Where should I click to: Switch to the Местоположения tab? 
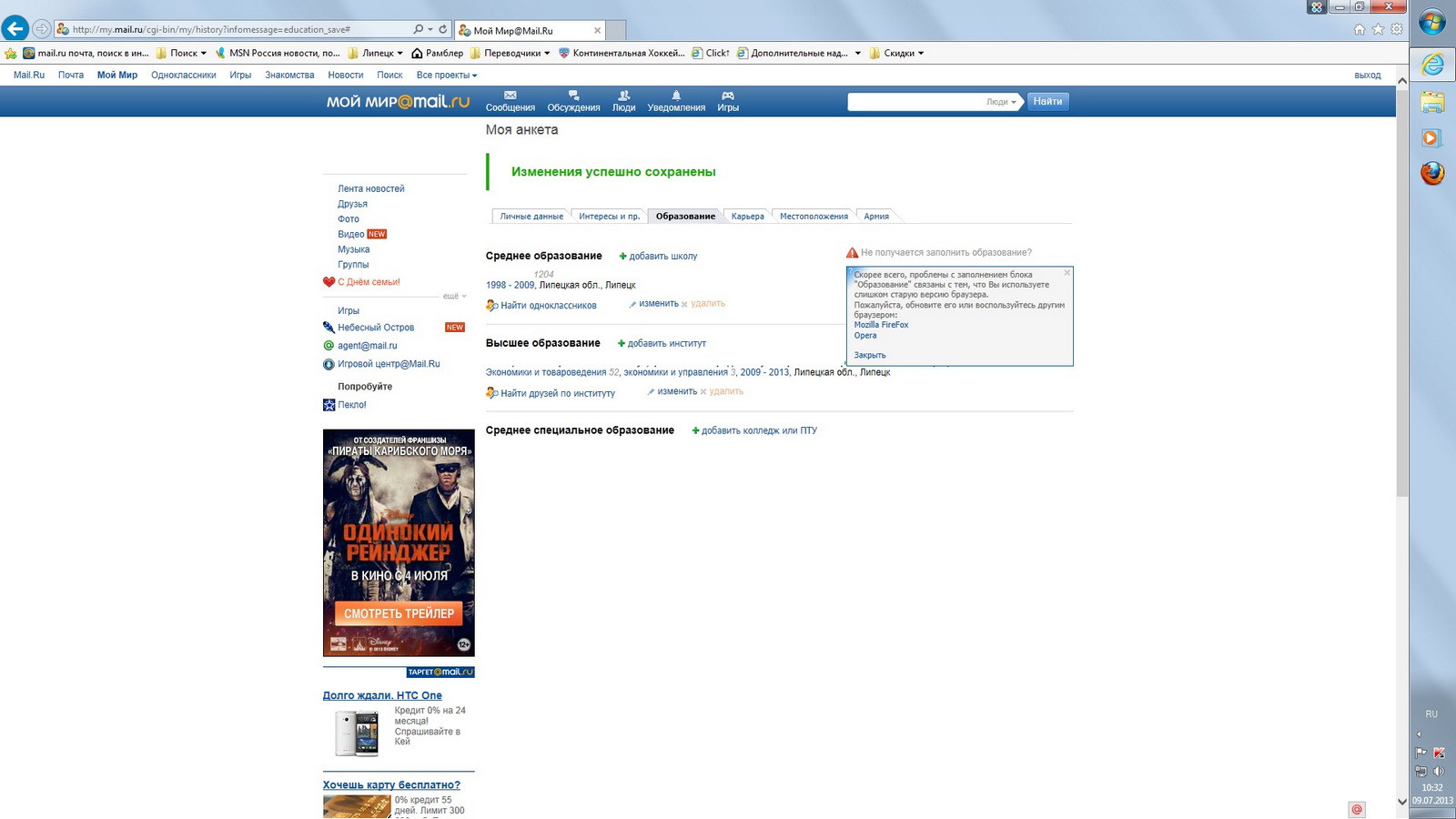(x=814, y=217)
